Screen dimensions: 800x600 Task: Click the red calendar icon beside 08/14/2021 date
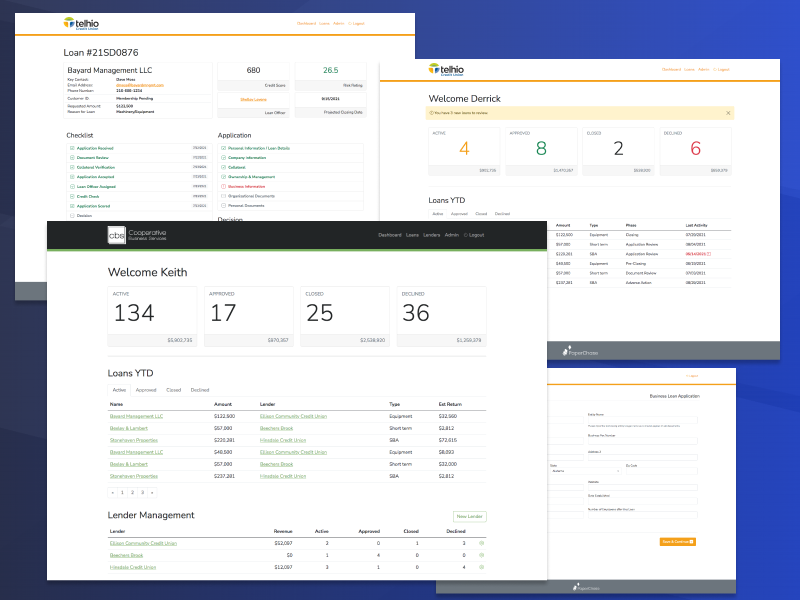click(x=709, y=254)
